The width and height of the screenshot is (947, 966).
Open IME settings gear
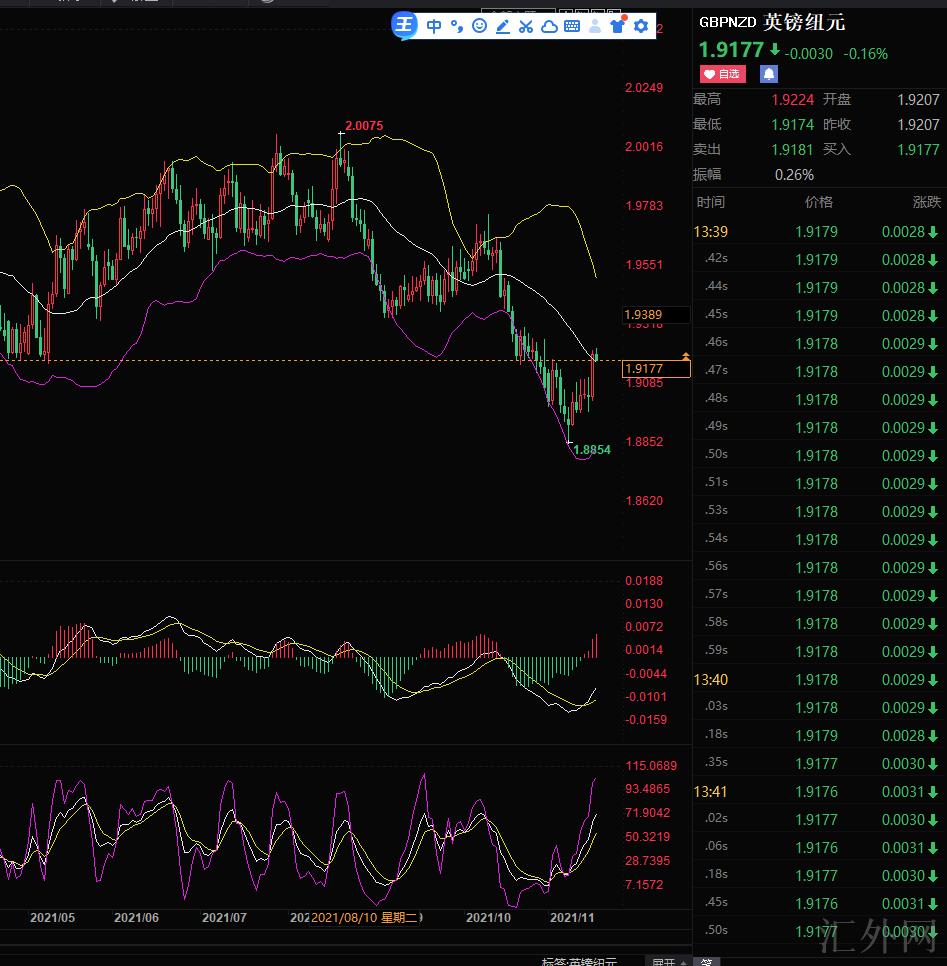coord(641,27)
